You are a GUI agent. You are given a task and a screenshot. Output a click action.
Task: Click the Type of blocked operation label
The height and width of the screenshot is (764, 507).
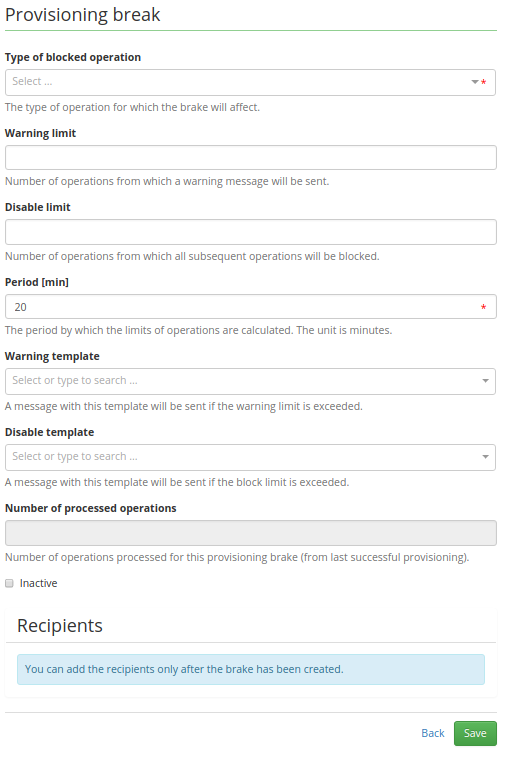73,57
